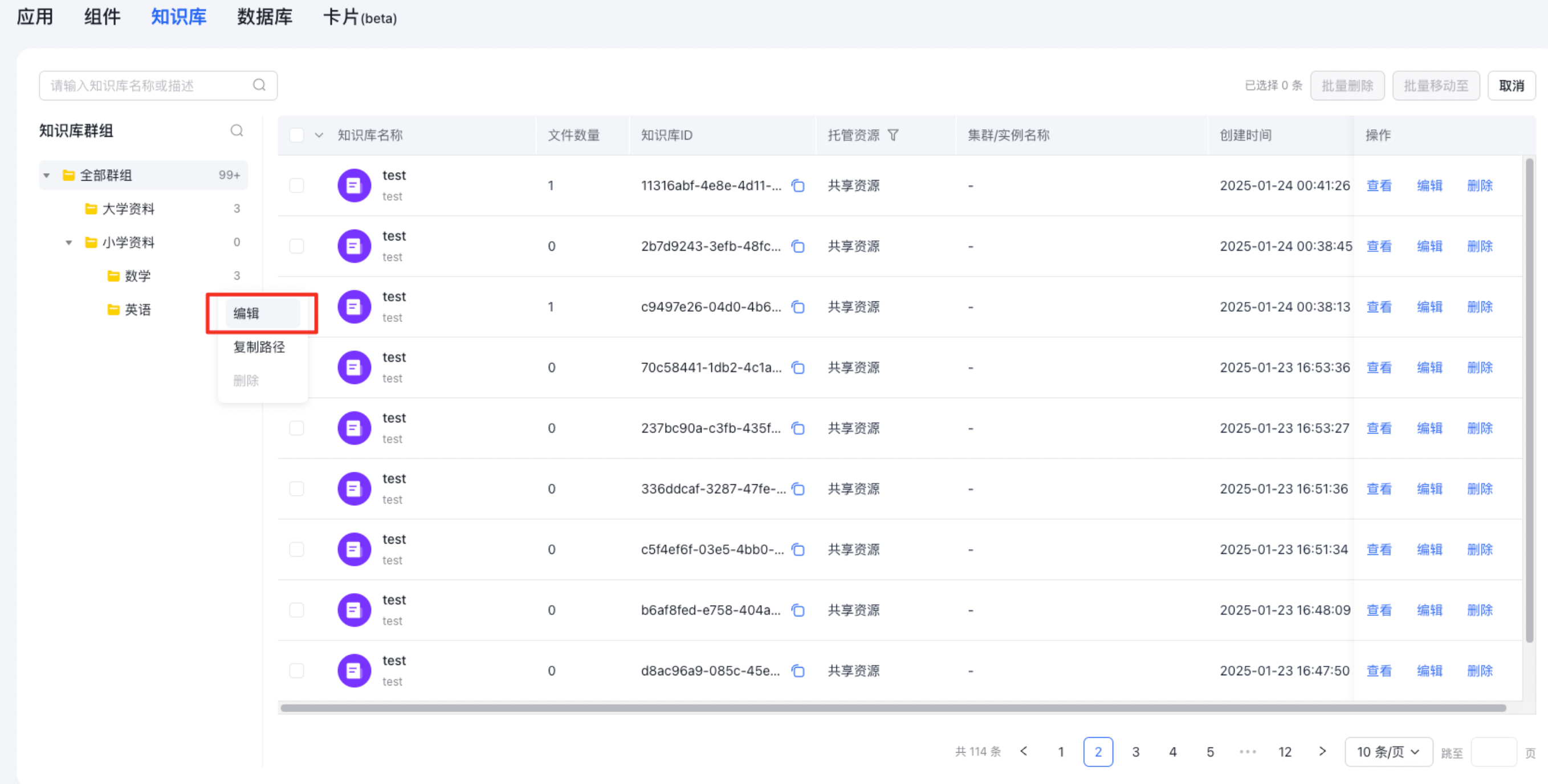Open the 知识库 tab

[x=178, y=17]
